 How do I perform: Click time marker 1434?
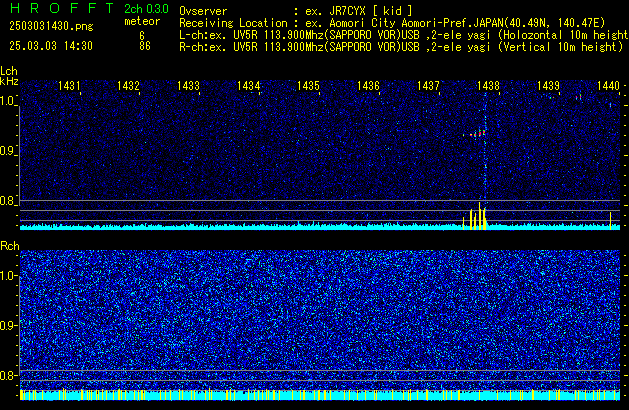pyautogui.click(x=249, y=86)
